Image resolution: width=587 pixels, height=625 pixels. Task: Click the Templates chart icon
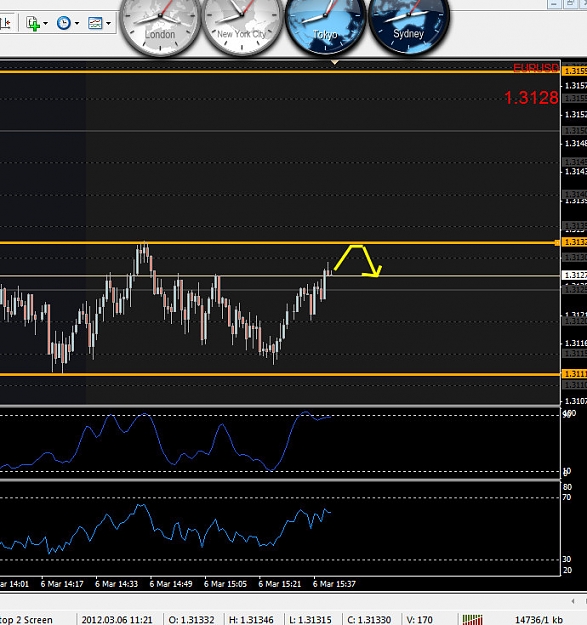coord(95,23)
